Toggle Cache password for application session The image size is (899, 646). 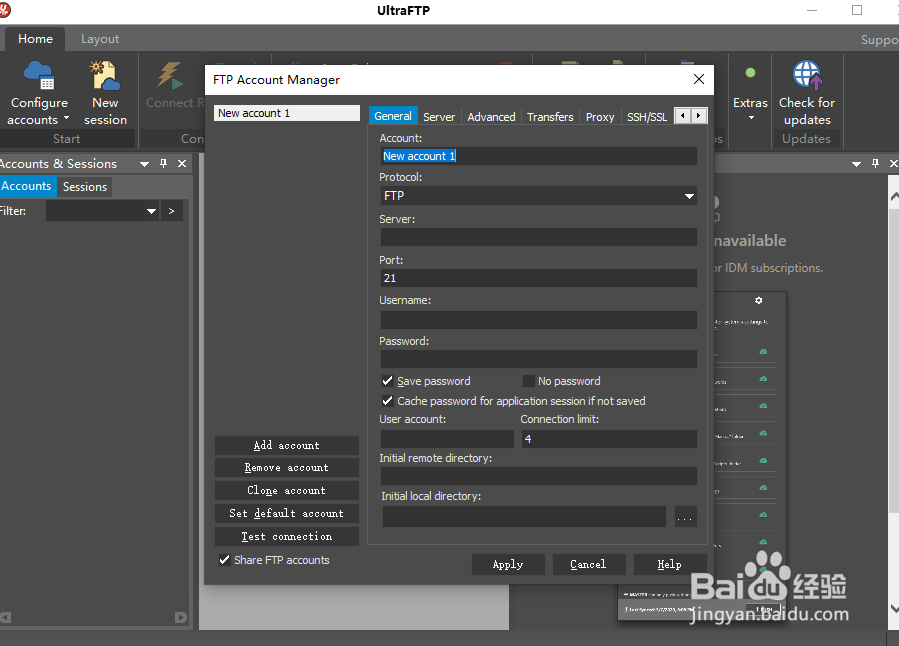point(387,401)
